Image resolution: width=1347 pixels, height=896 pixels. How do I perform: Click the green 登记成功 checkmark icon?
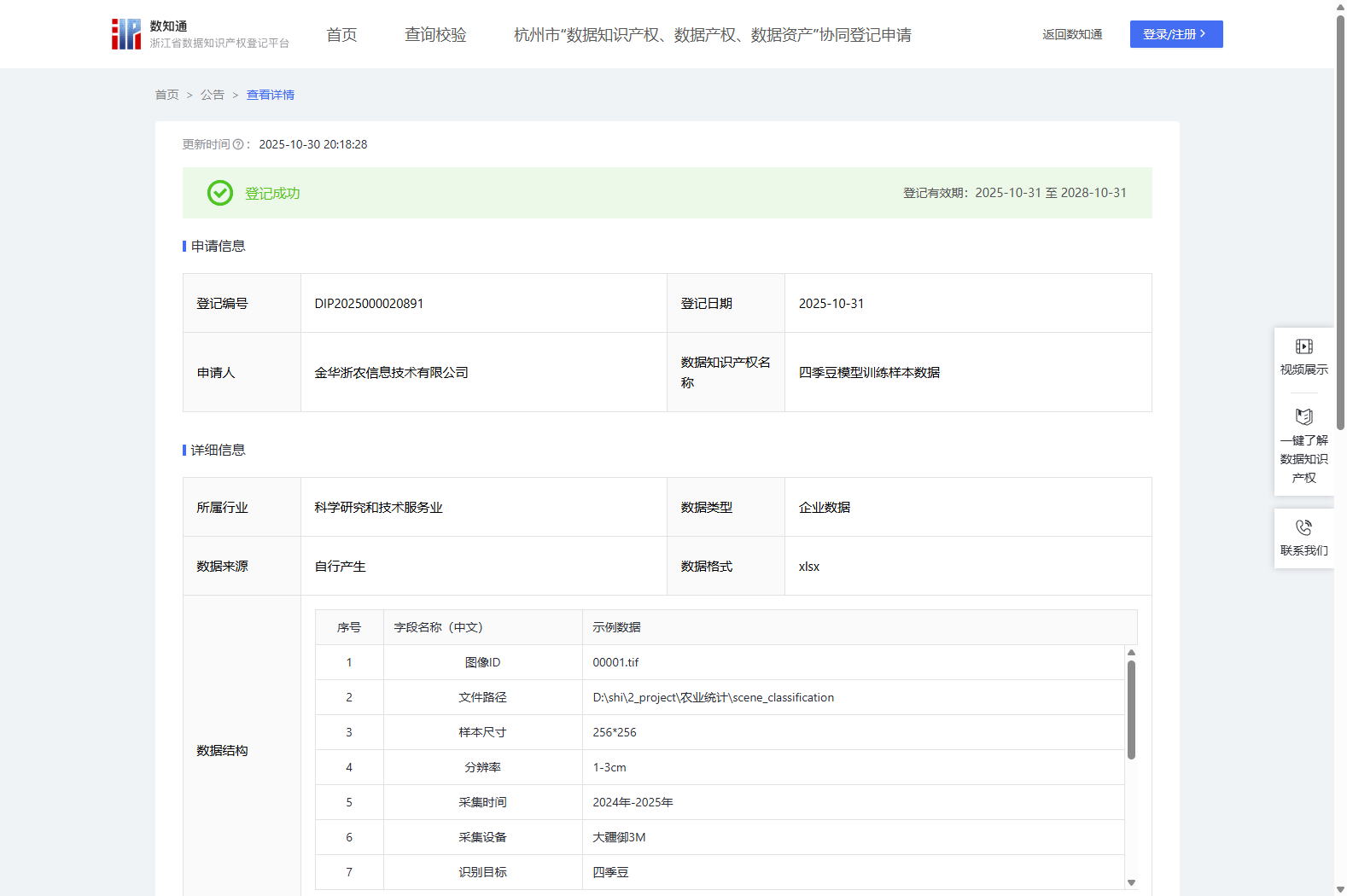click(220, 193)
